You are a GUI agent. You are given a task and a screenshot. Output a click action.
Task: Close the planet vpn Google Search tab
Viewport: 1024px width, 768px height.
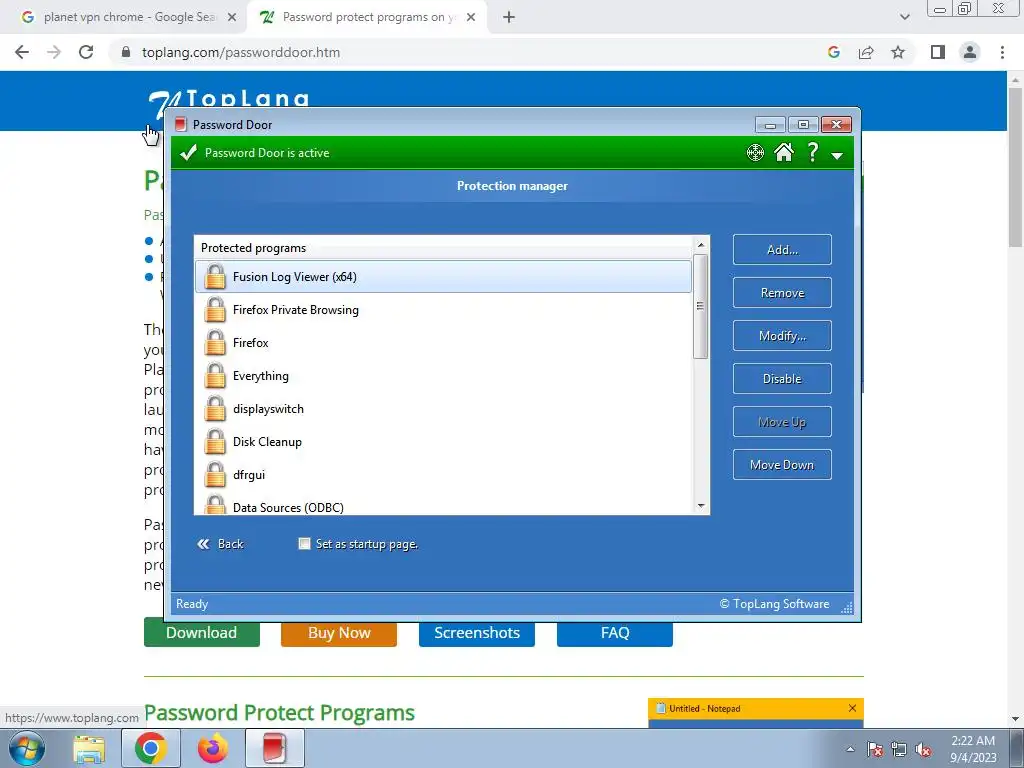pyautogui.click(x=232, y=18)
